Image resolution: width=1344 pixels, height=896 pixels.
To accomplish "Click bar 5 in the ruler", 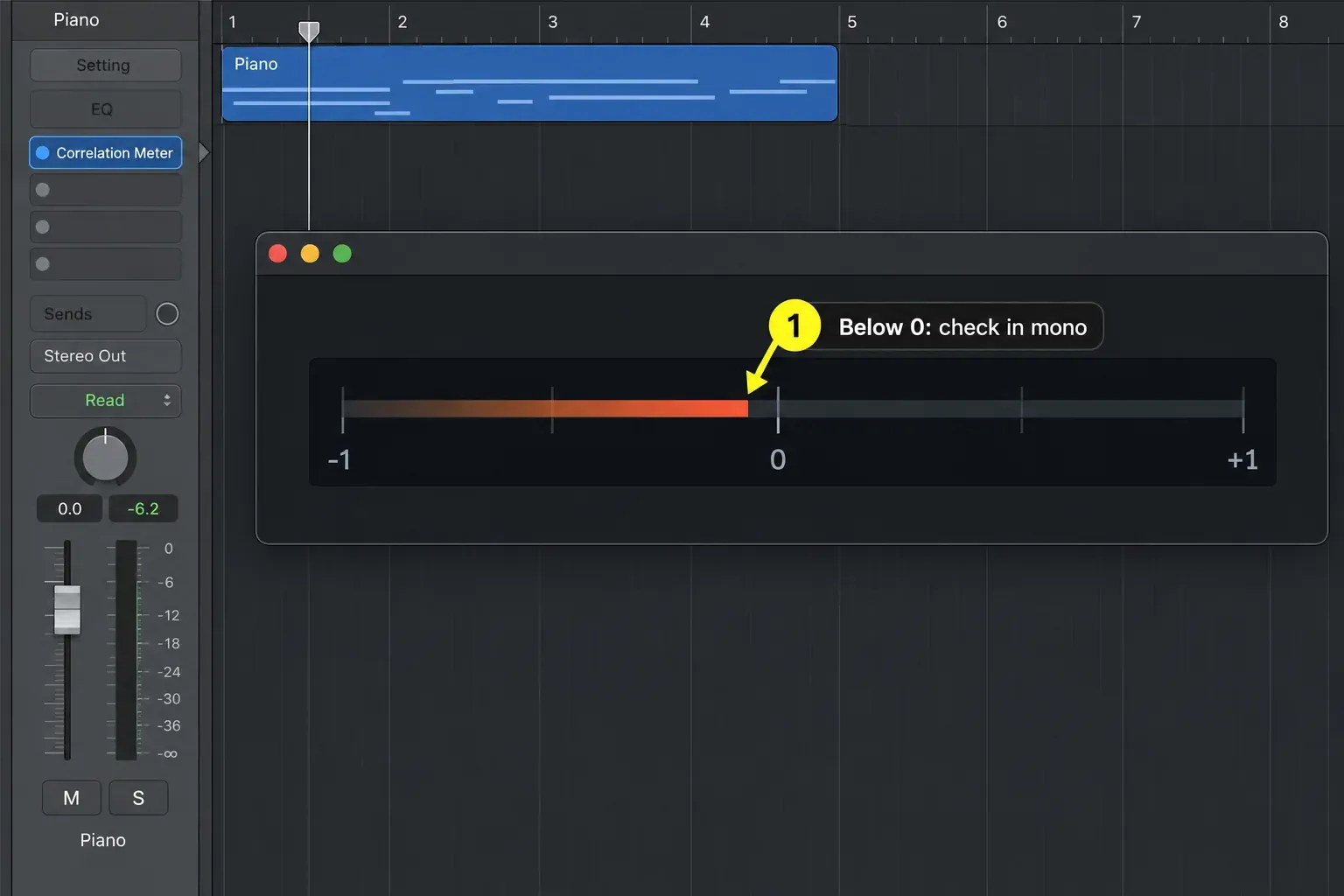I will coord(852,22).
